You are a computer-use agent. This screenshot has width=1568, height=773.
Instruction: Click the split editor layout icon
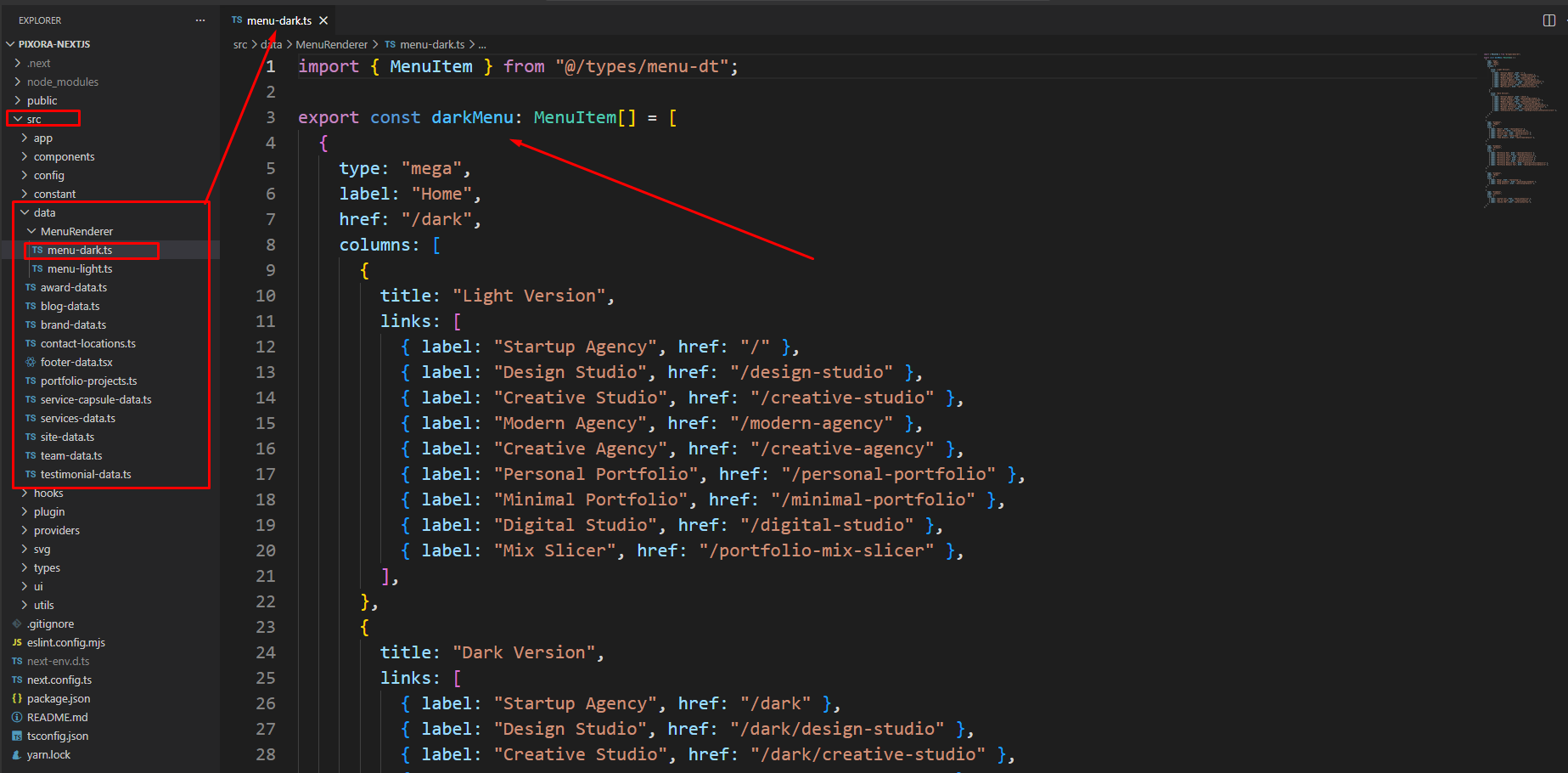[1548, 20]
